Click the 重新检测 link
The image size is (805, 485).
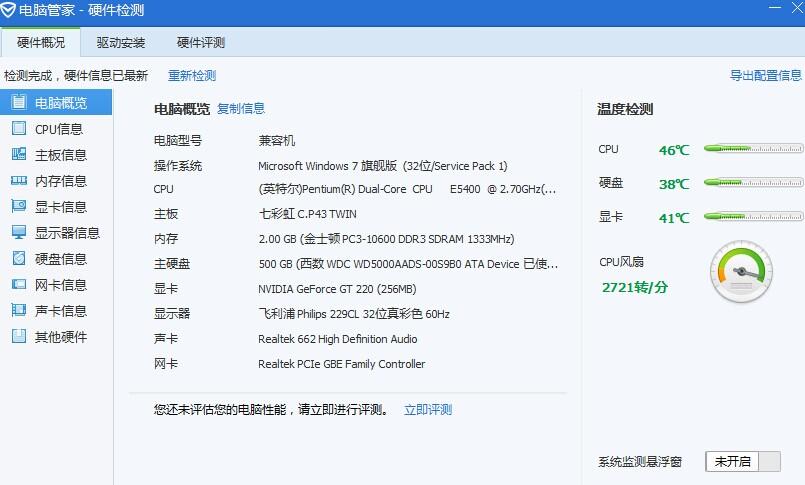point(192,75)
